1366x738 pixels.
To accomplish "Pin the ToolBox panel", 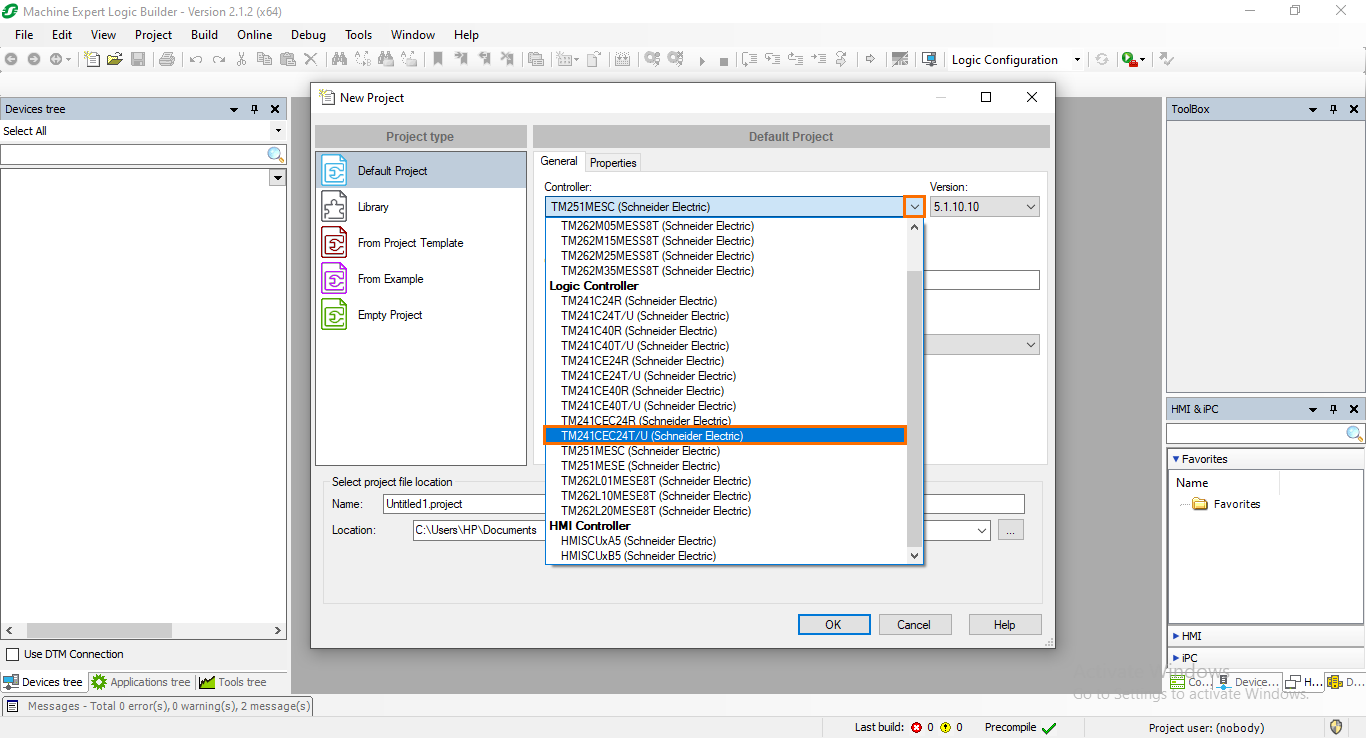I will [1333, 109].
